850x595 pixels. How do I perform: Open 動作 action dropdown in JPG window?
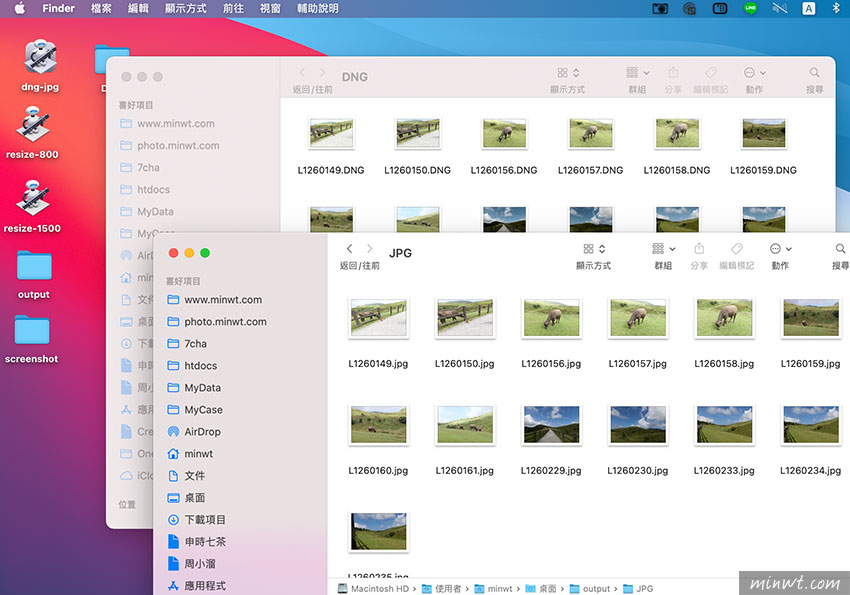click(781, 249)
